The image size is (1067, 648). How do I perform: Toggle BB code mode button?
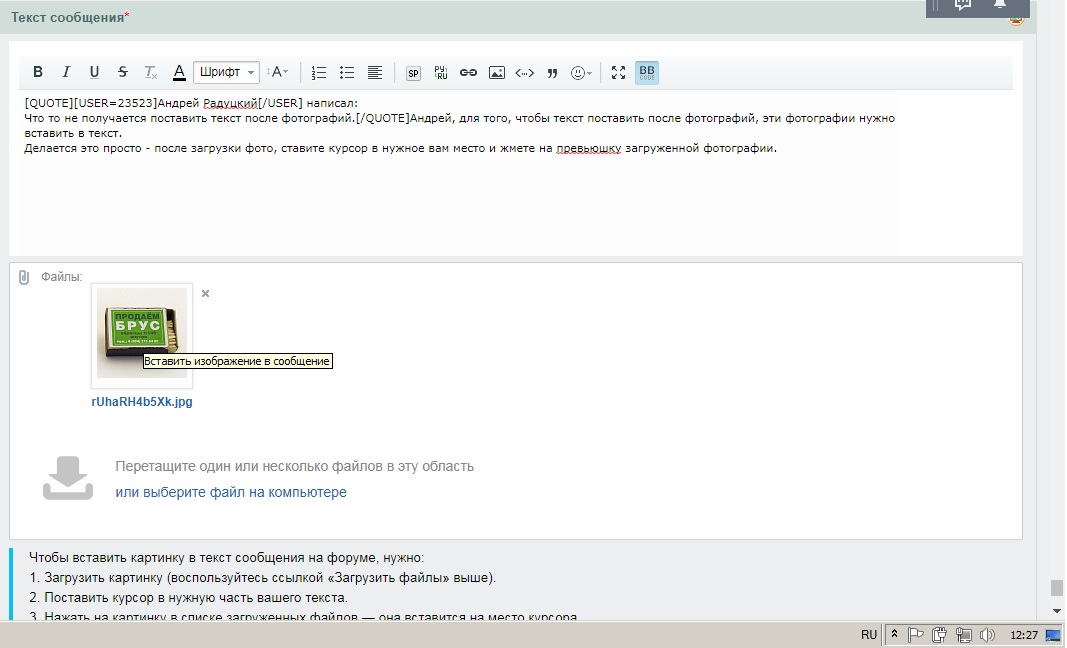point(647,72)
